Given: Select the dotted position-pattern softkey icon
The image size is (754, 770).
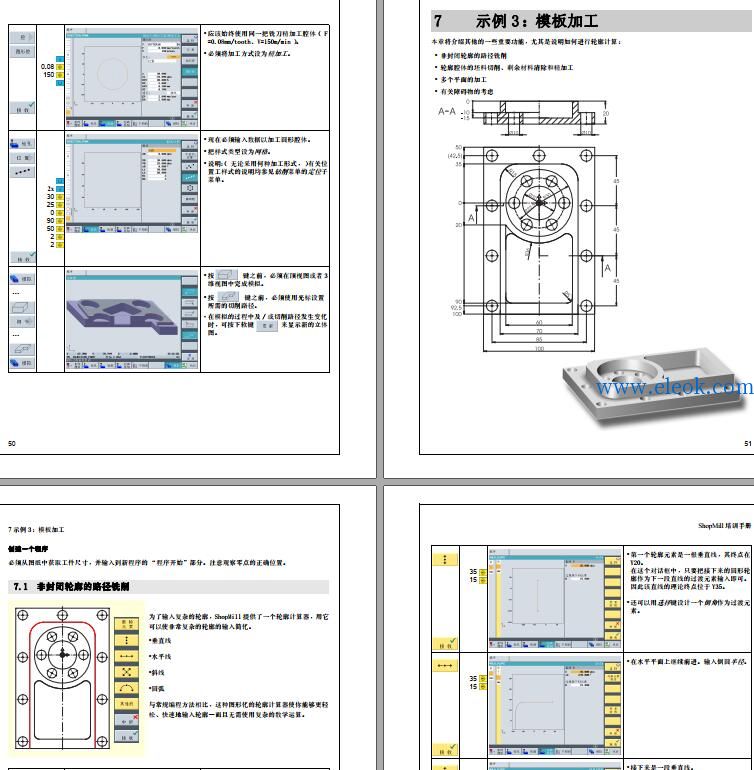Looking at the screenshot, I should [22, 172].
